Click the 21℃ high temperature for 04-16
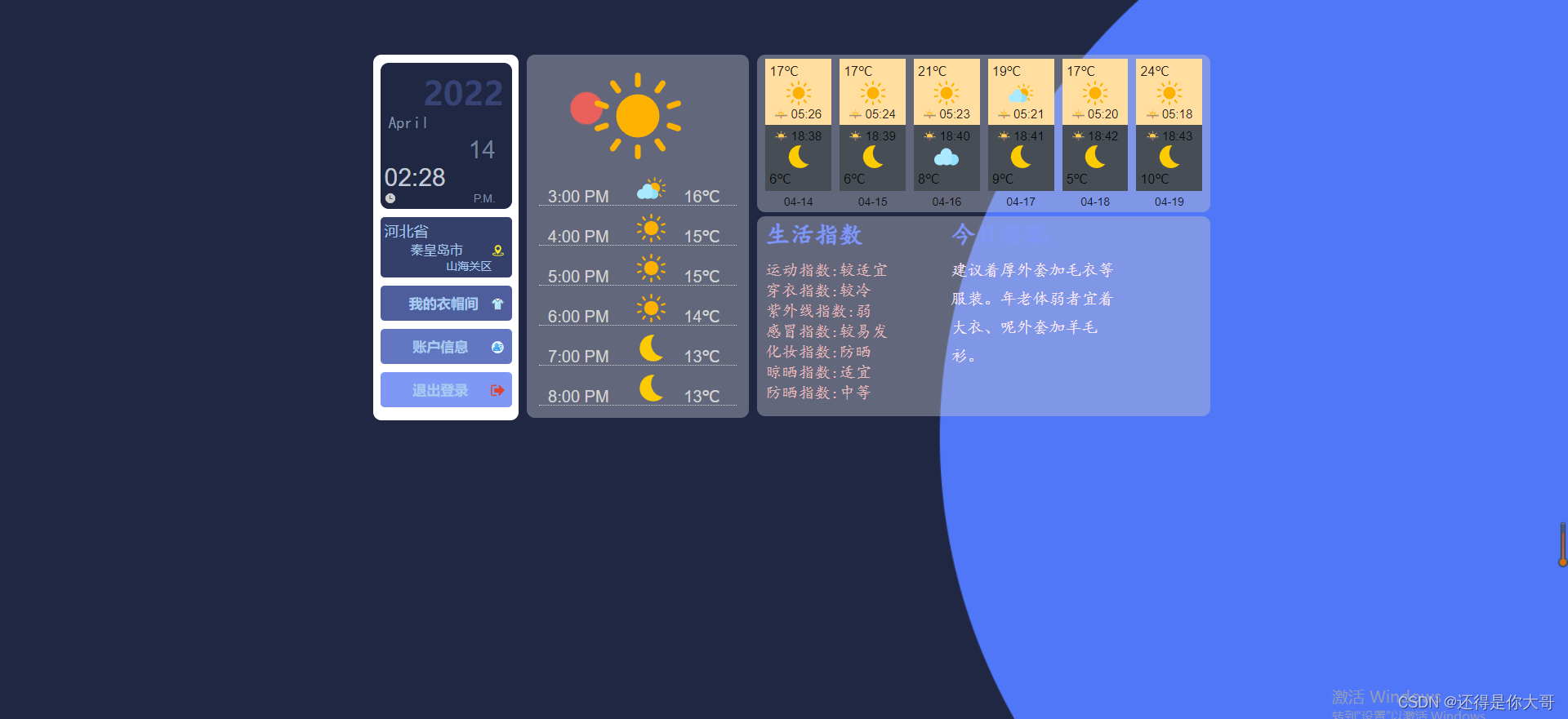1568x719 pixels. [932, 72]
